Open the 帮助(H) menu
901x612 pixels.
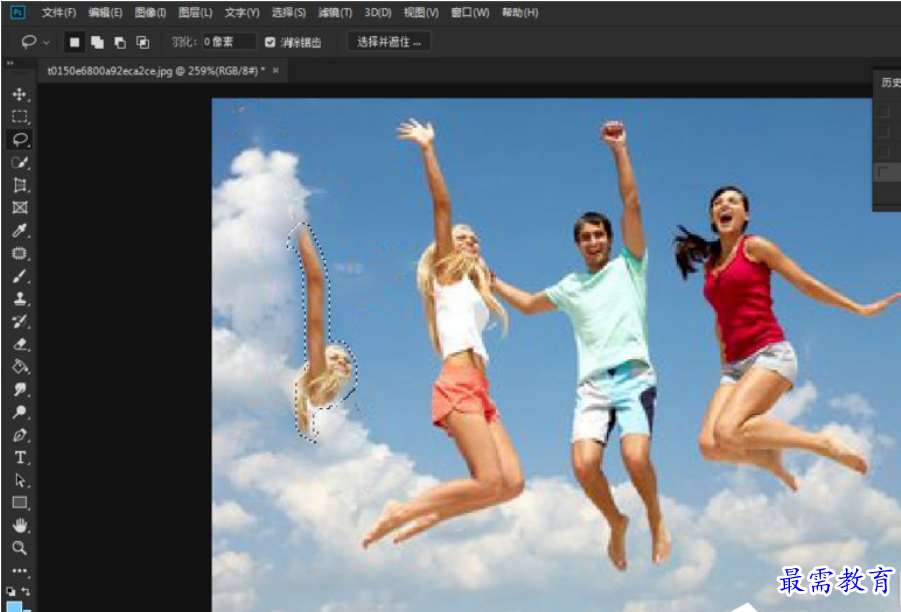[x=519, y=12]
